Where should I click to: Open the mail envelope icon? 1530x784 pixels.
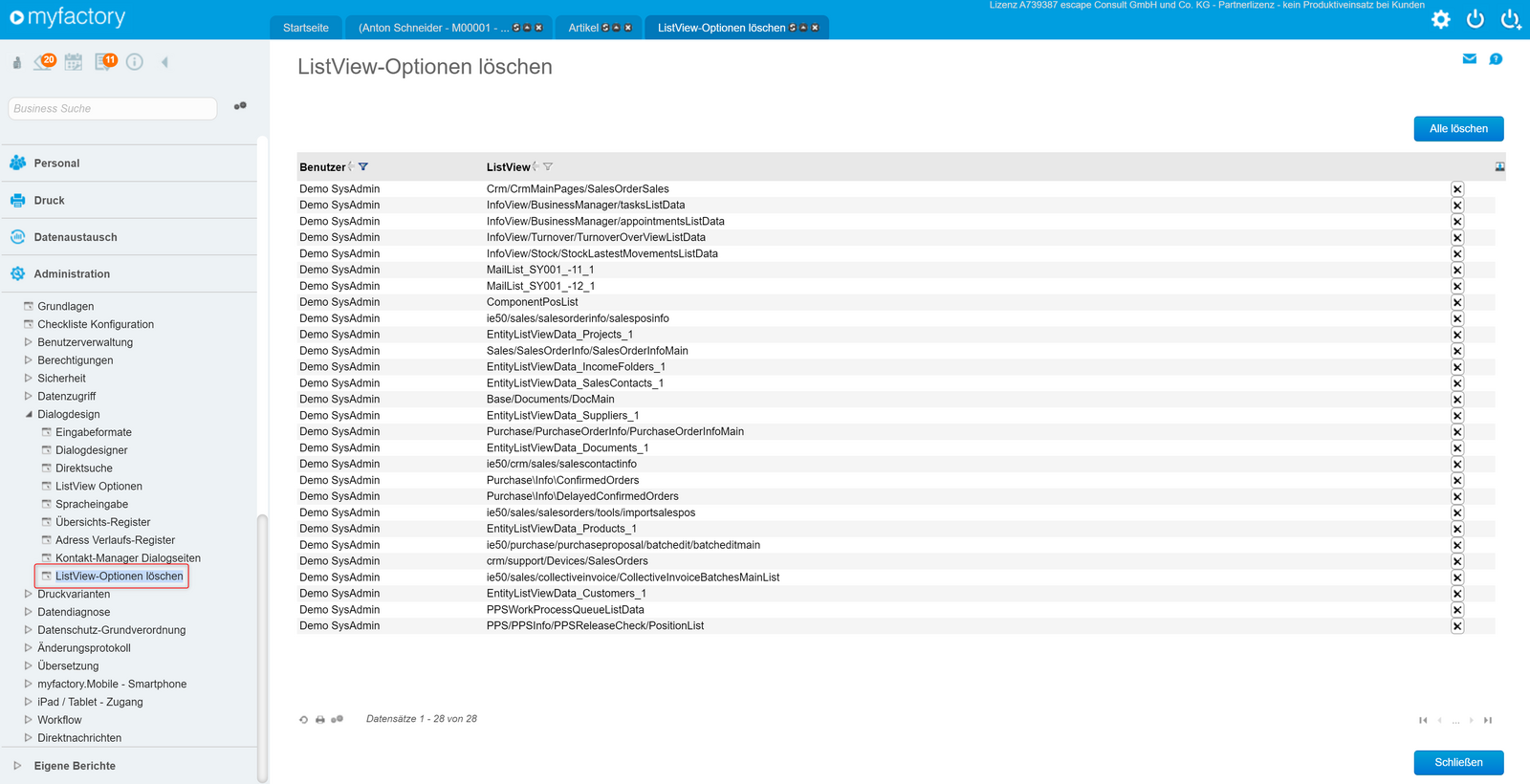click(x=1470, y=59)
